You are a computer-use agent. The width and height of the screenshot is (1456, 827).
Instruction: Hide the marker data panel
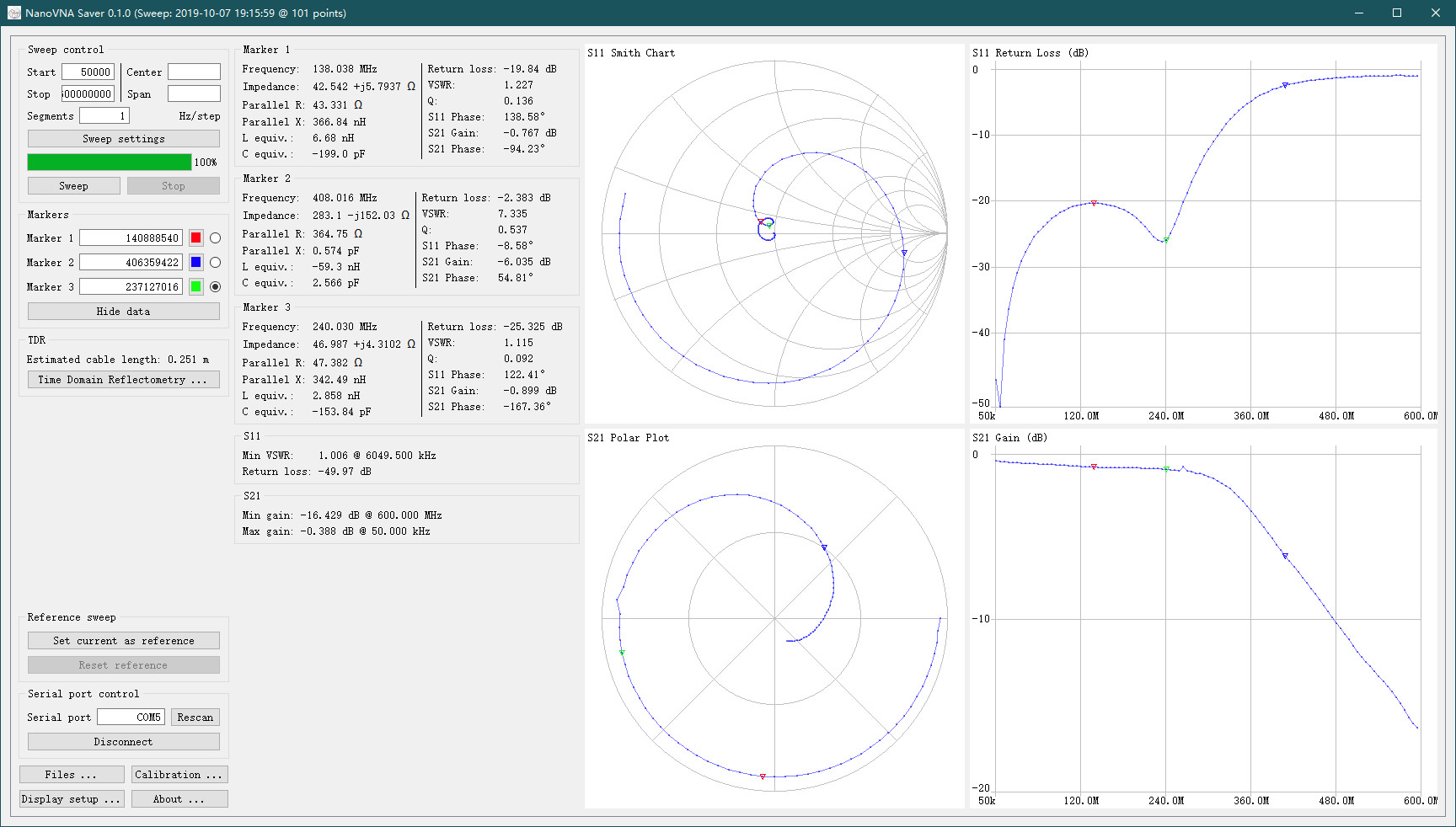[123, 312]
